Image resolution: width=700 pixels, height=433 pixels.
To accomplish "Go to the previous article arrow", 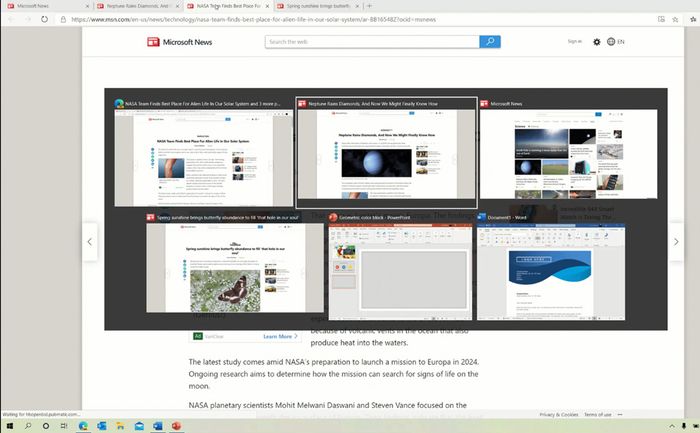I will [x=90, y=241].
